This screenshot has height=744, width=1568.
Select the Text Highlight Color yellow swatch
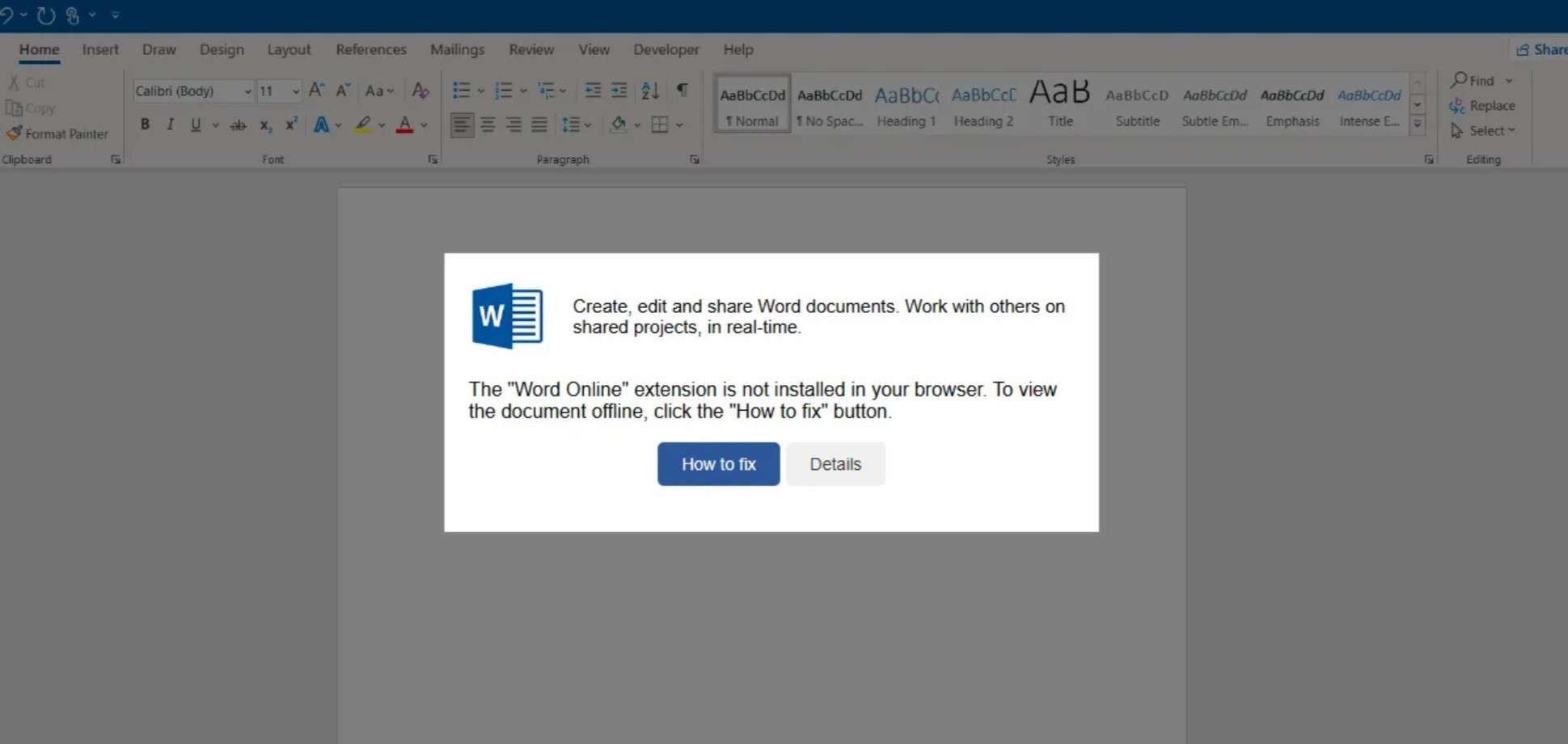pos(361,124)
